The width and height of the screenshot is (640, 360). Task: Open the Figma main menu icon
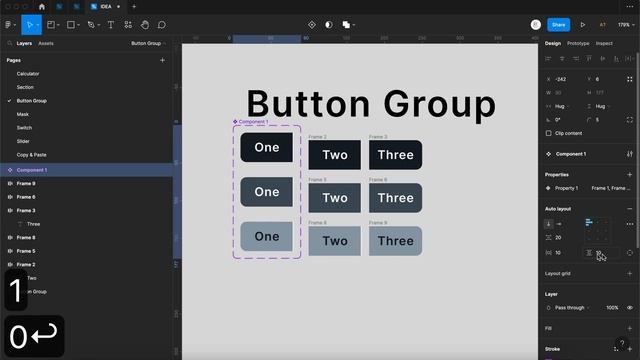coord(8,25)
